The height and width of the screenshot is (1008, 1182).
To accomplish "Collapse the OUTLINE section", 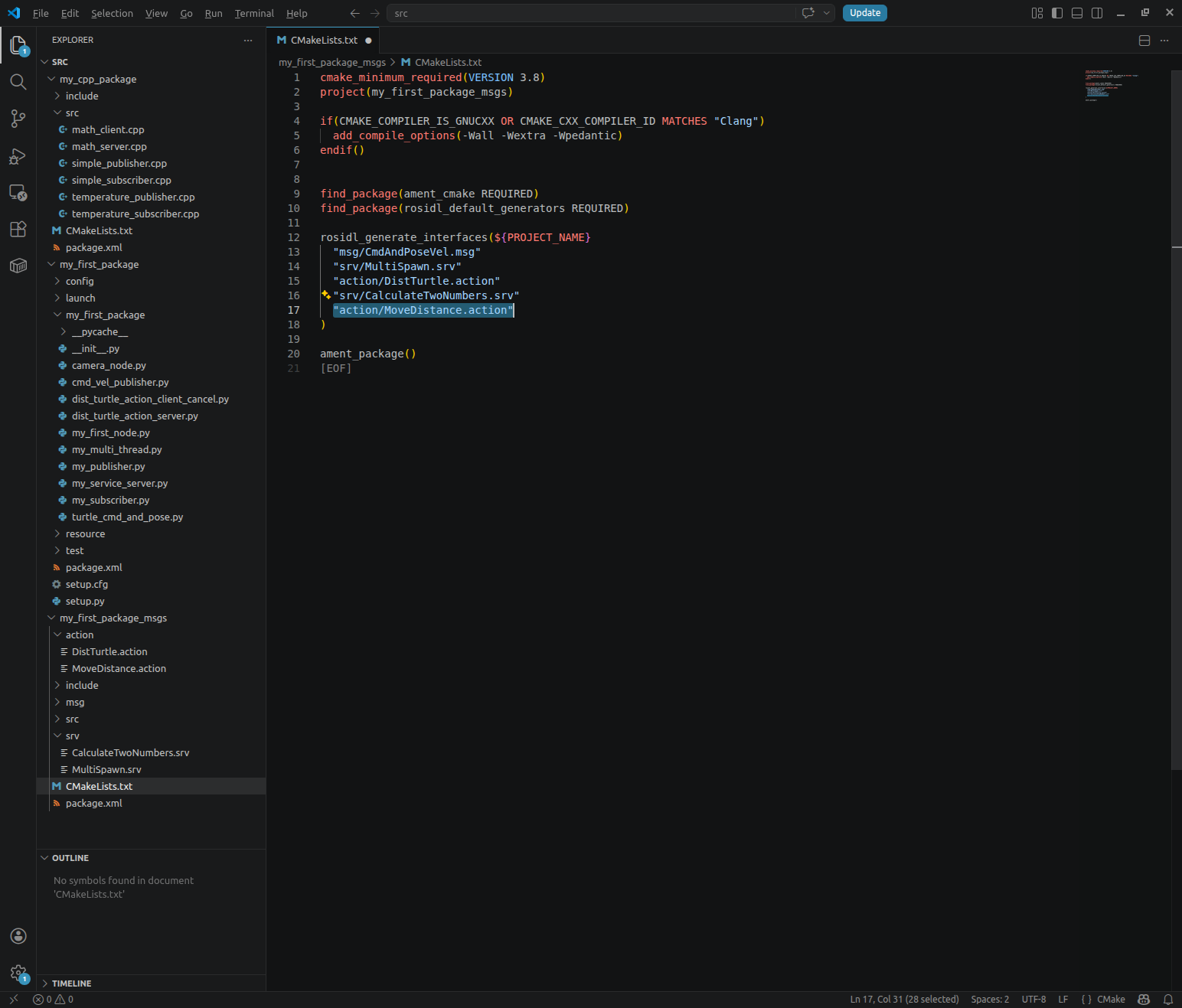I will pyautogui.click(x=44, y=858).
